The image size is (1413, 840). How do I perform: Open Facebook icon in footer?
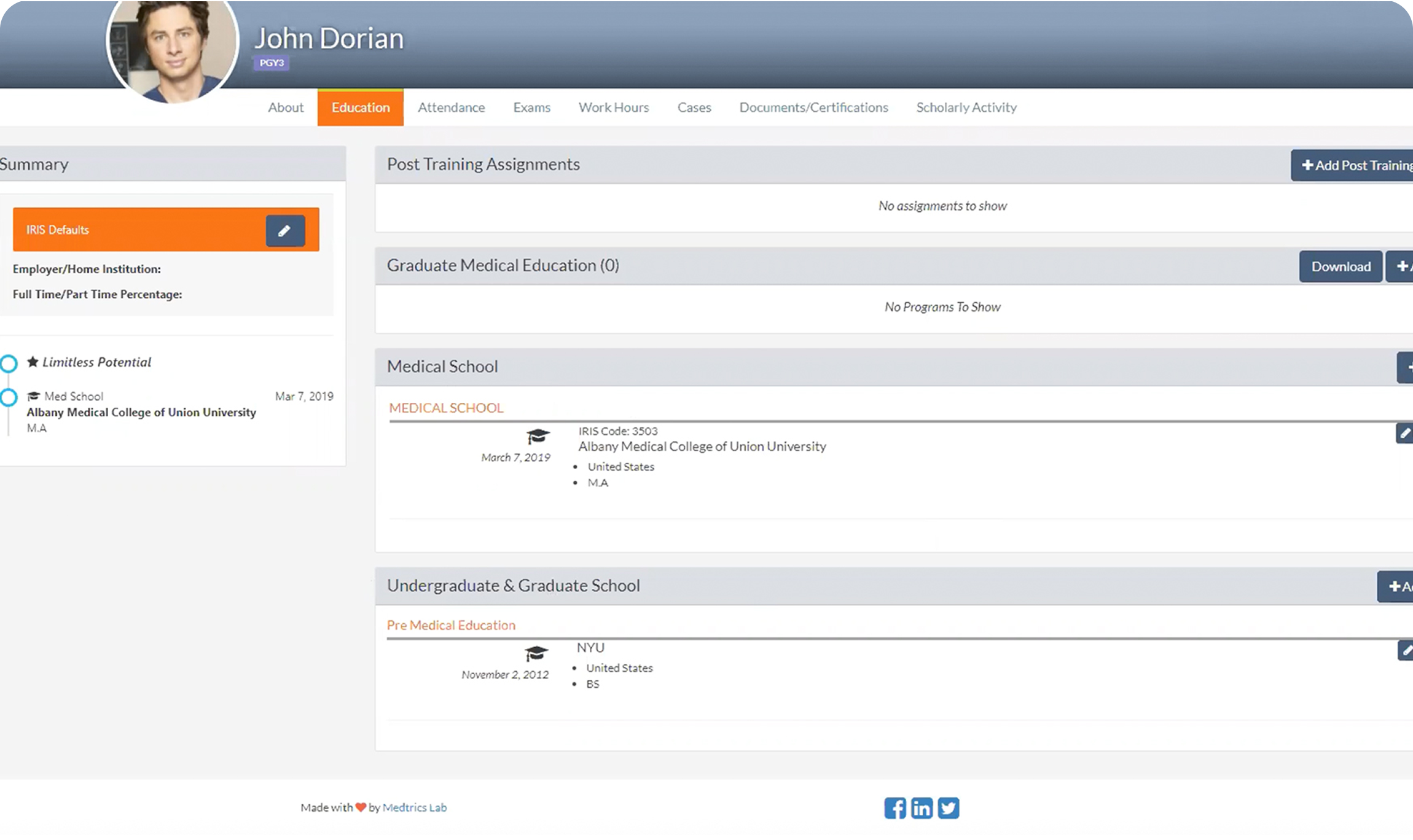pyautogui.click(x=895, y=808)
